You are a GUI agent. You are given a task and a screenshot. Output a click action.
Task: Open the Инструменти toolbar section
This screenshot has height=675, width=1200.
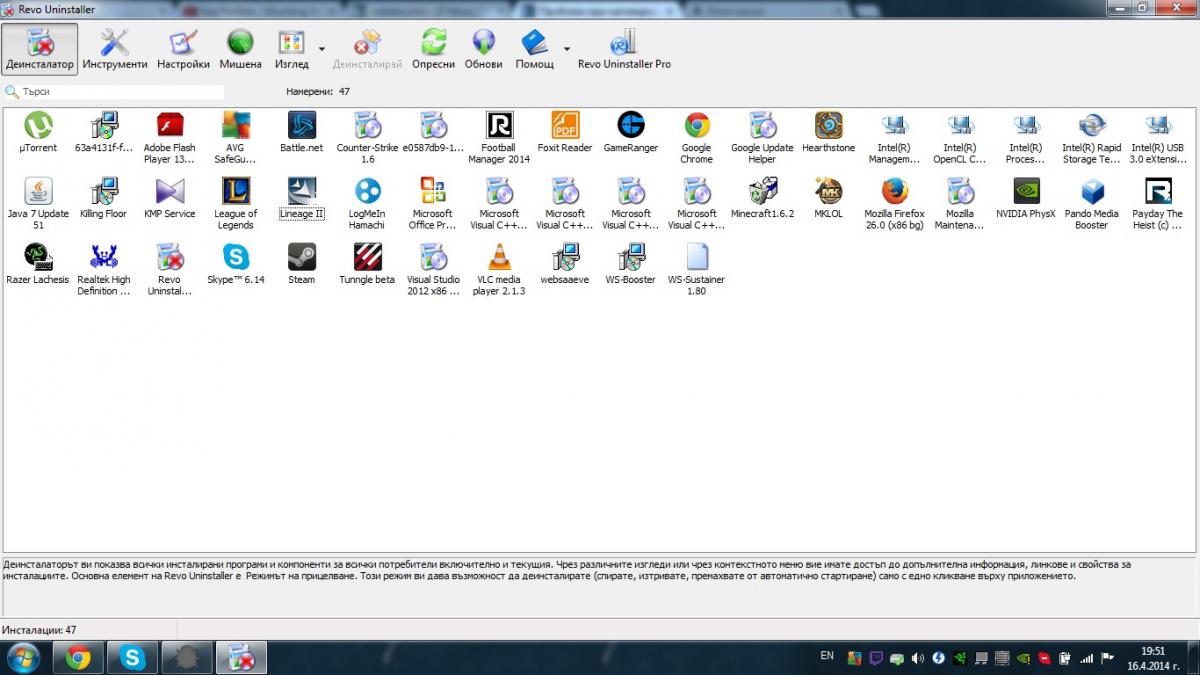coord(115,49)
